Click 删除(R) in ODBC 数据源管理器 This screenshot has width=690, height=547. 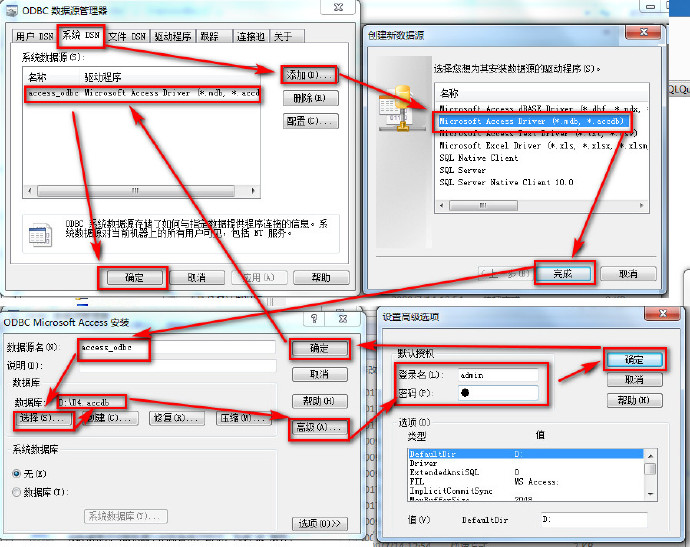310,98
